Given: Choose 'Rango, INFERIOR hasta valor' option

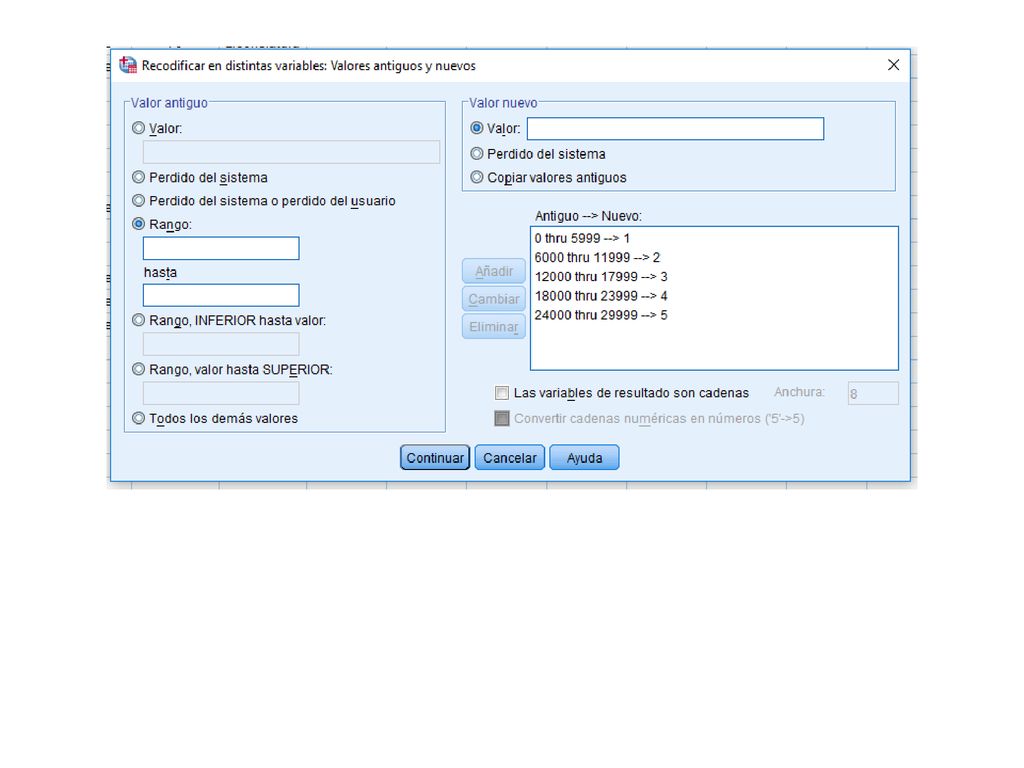Looking at the screenshot, I should [x=138, y=320].
